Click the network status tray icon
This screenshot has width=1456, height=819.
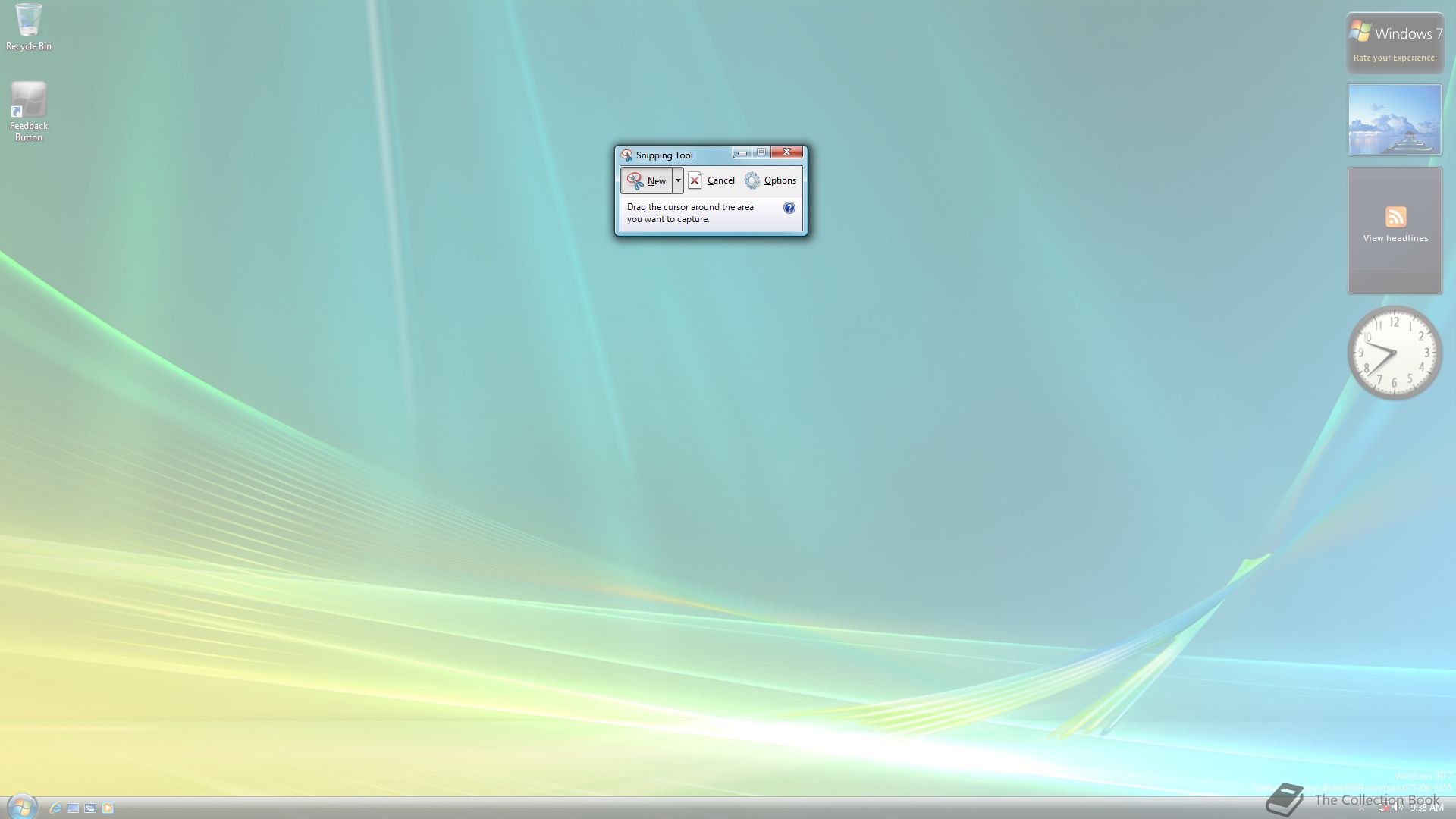coord(1384,808)
